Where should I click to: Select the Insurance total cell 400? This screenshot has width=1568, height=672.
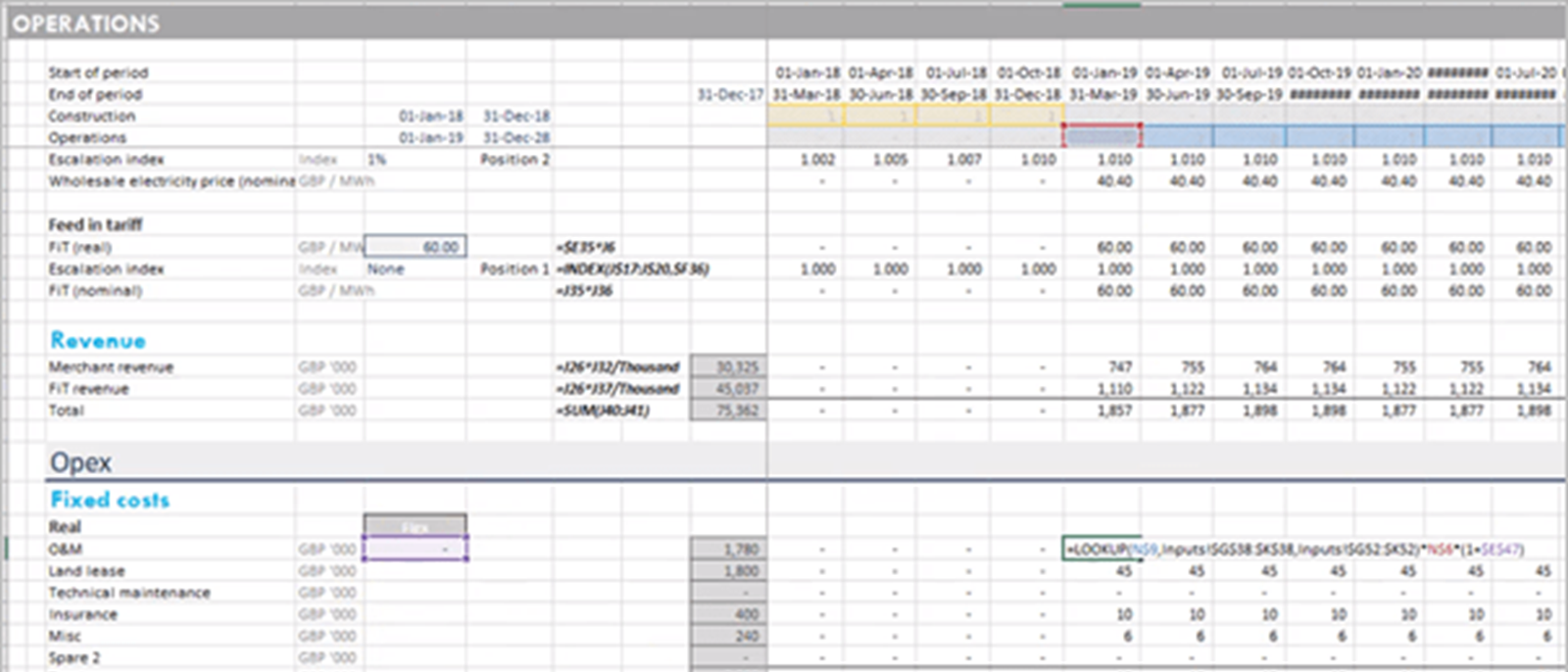tap(728, 614)
